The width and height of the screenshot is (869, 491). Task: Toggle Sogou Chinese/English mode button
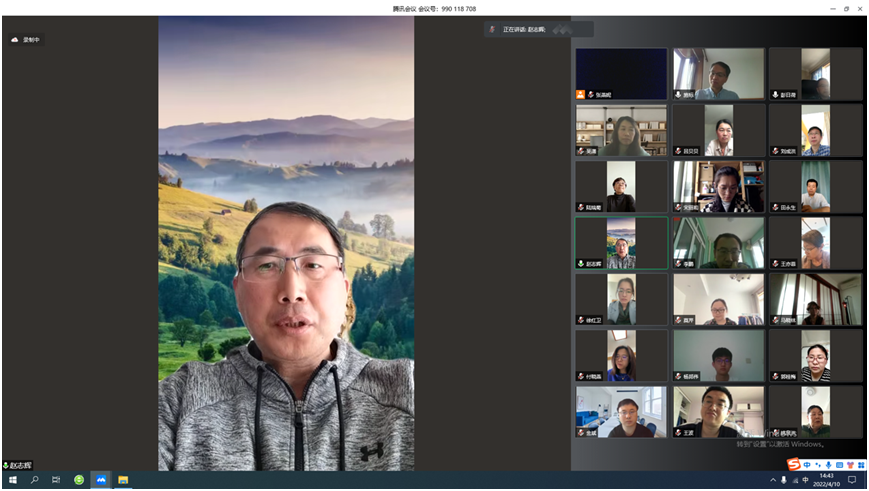(x=807, y=464)
